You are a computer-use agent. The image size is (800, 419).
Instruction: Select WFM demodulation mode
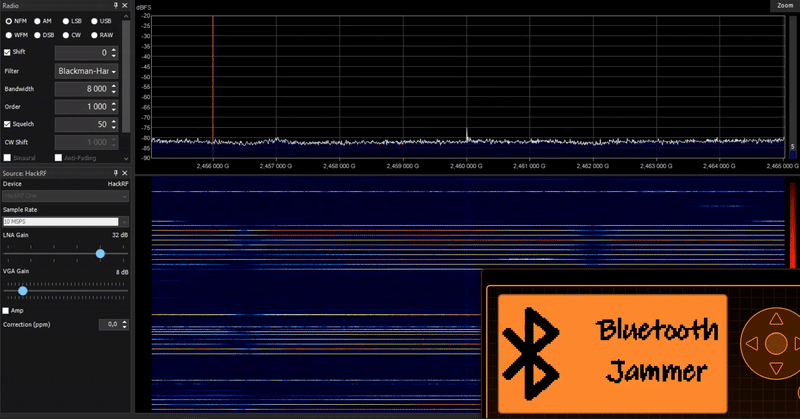pyautogui.click(x=9, y=35)
